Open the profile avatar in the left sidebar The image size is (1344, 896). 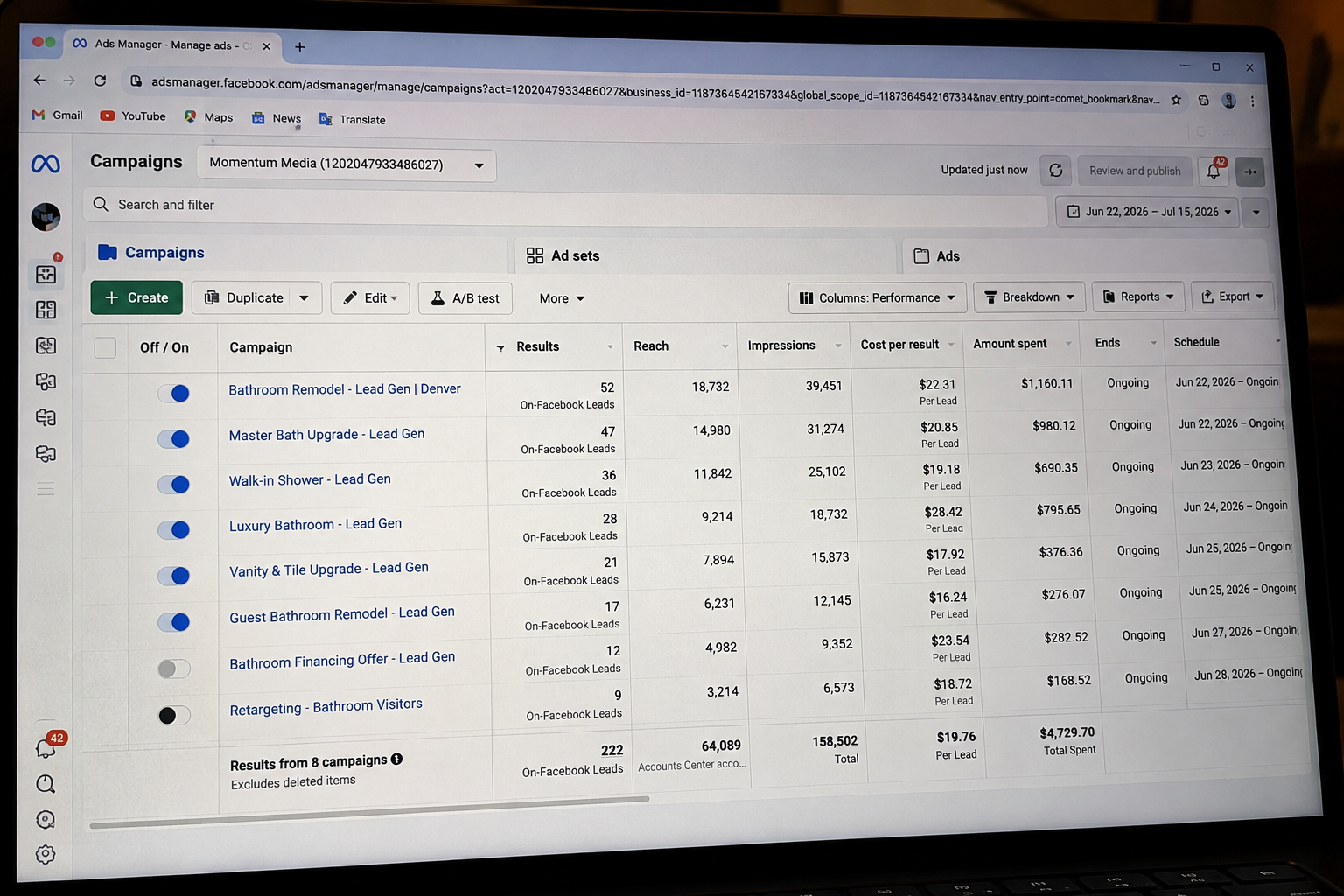[45, 216]
